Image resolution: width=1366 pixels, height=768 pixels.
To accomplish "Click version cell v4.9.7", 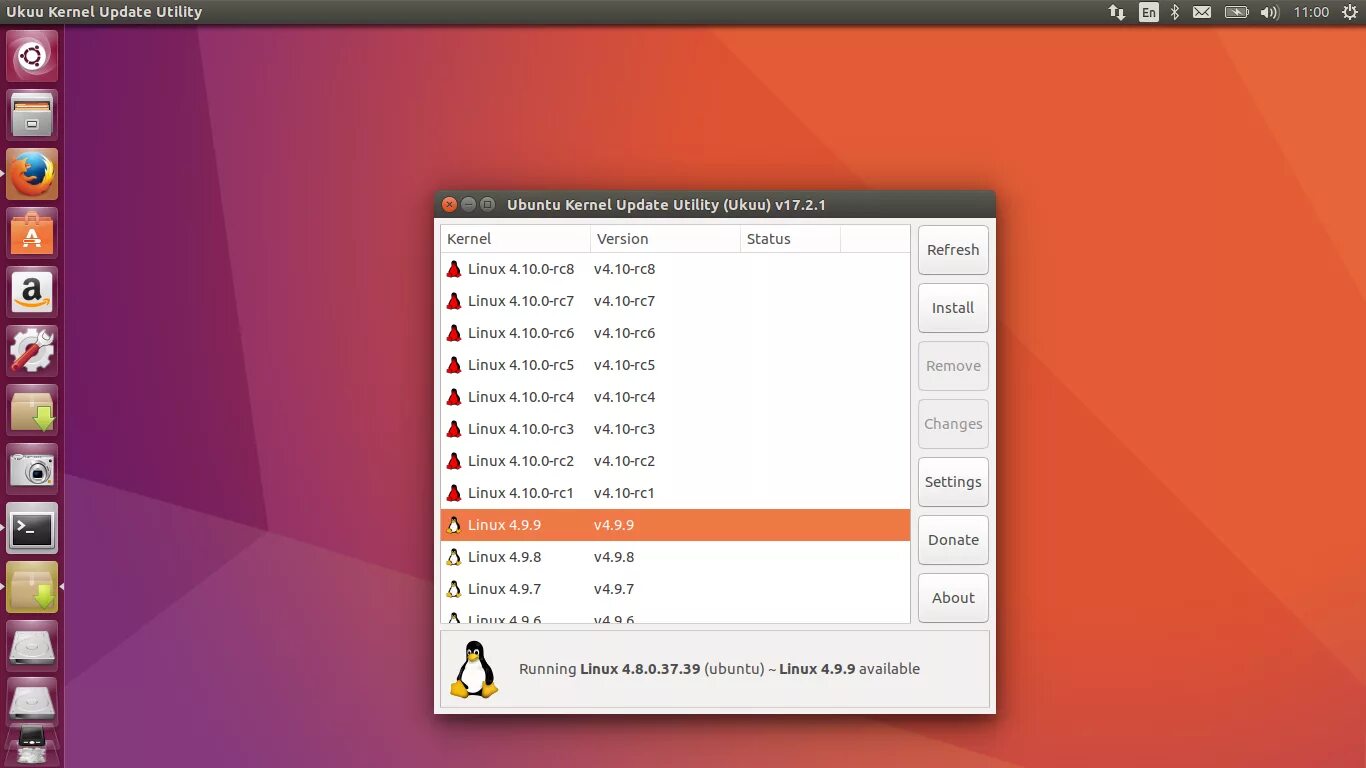I will coord(614,589).
